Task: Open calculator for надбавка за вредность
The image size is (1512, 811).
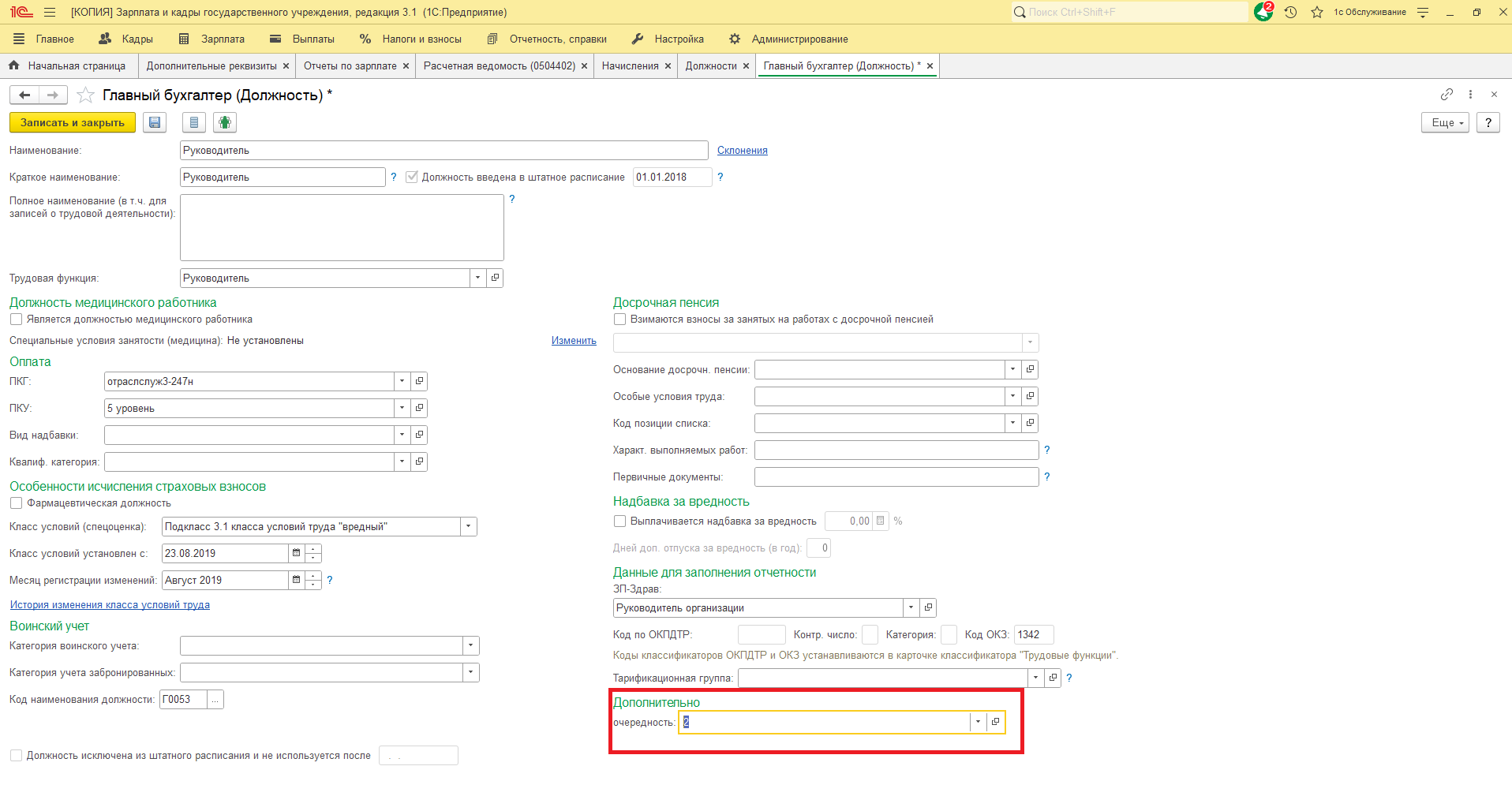Action: (x=881, y=521)
